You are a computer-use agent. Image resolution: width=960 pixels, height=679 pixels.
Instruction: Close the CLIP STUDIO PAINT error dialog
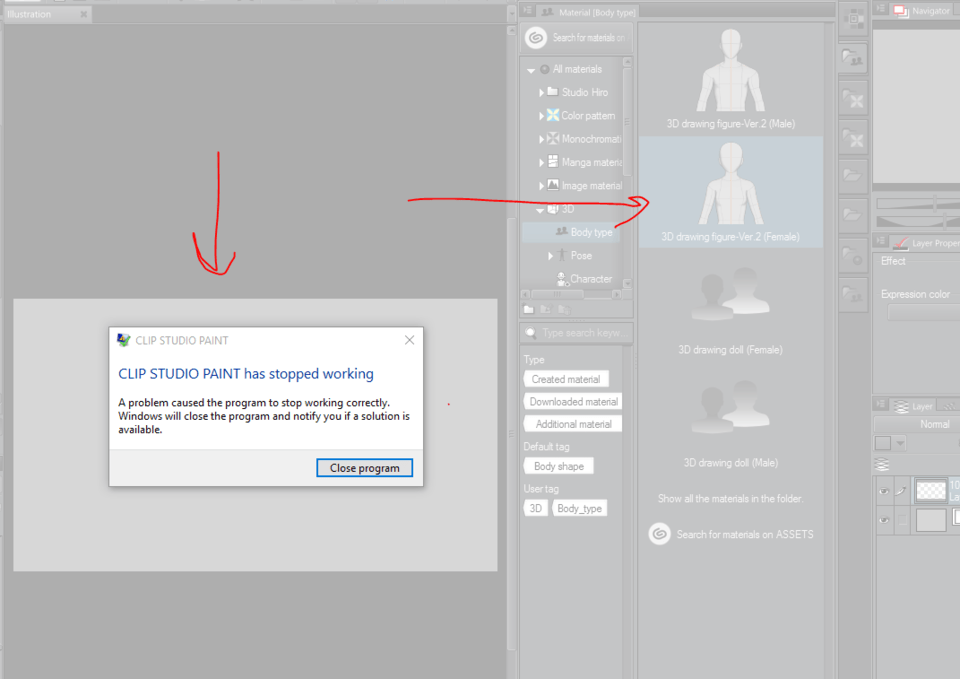coord(410,340)
